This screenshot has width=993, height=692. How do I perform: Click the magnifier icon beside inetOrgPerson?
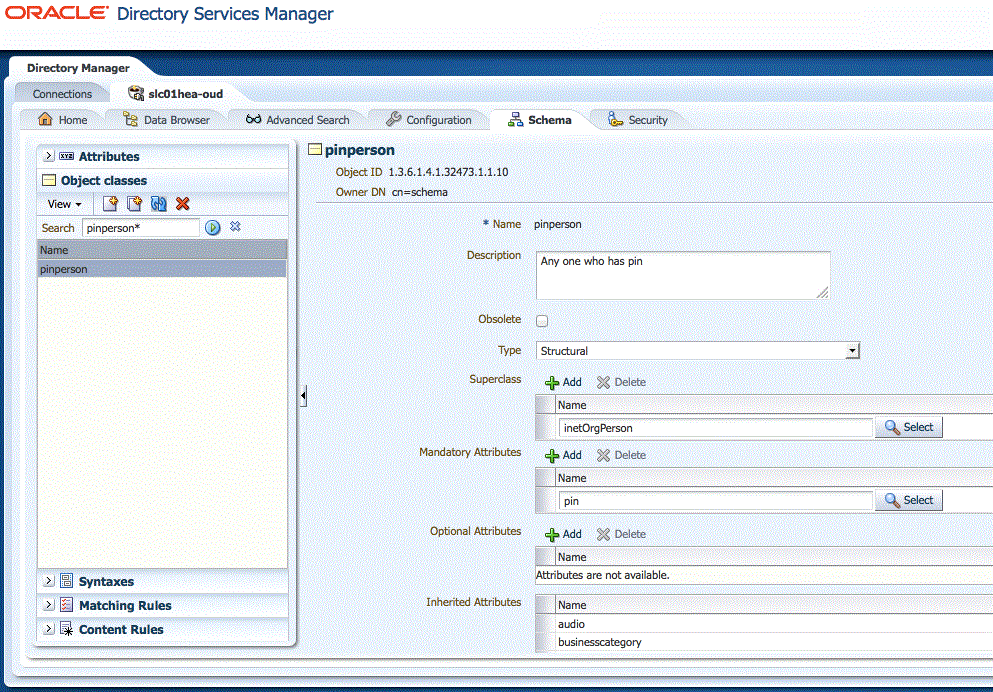pyautogui.click(x=892, y=427)
